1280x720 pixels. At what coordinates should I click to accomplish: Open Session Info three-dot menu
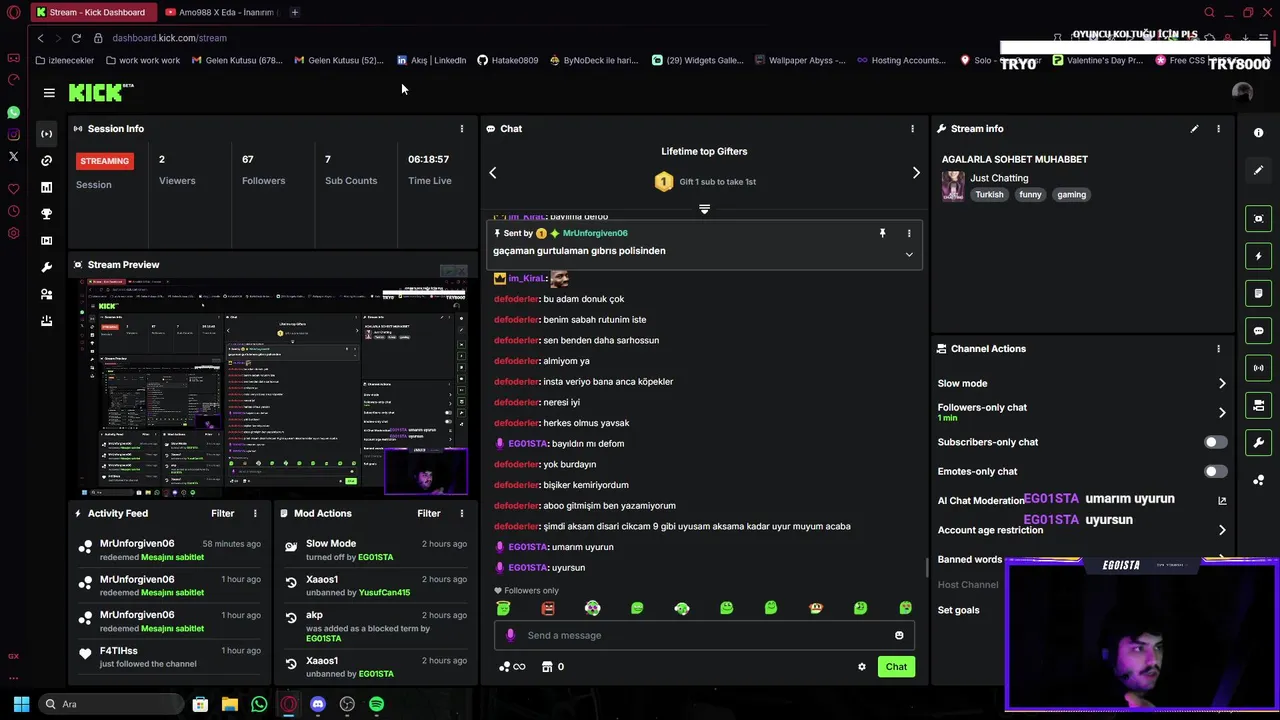461,129
